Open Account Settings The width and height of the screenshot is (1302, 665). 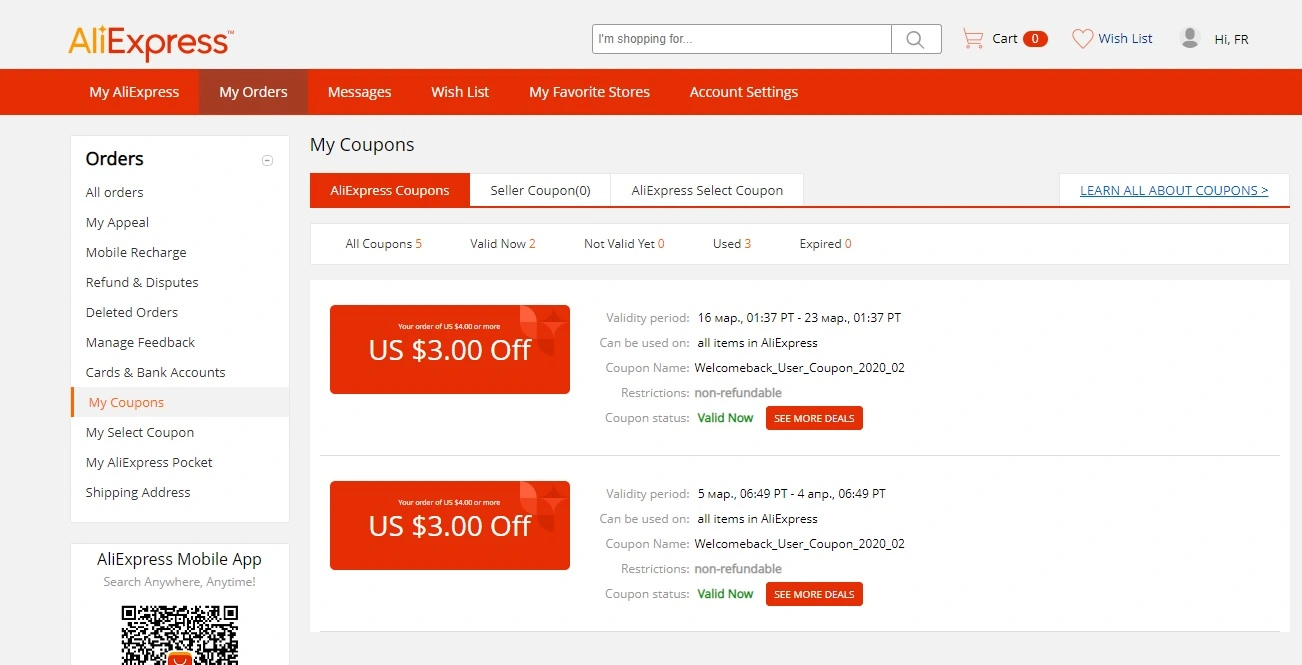pos(744,92)
